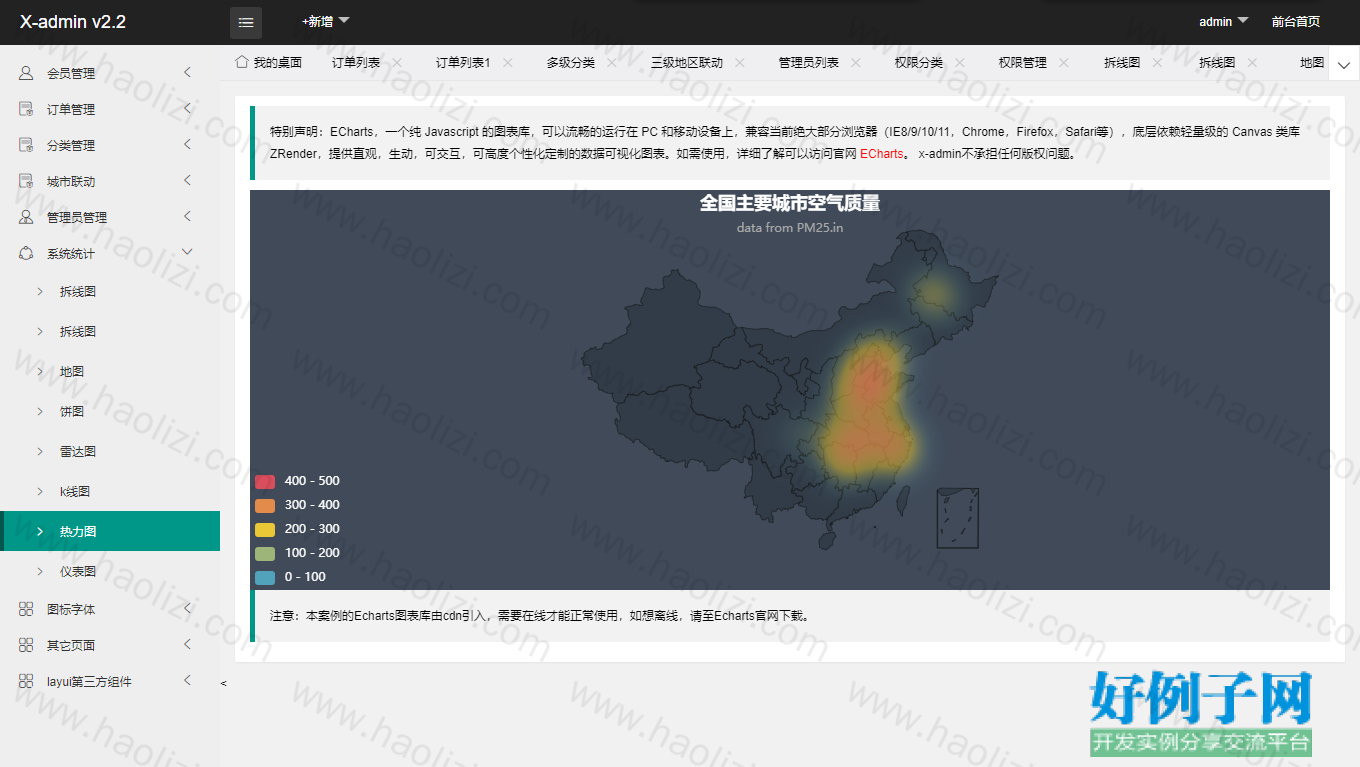Close the 管理员列表 tab
Viewport: 1360px width, 767px height.
point(856,62)
